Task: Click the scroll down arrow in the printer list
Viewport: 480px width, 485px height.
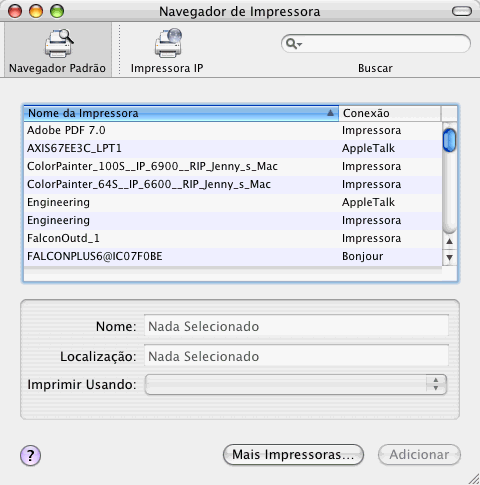Action: click(x=449, y=257)
